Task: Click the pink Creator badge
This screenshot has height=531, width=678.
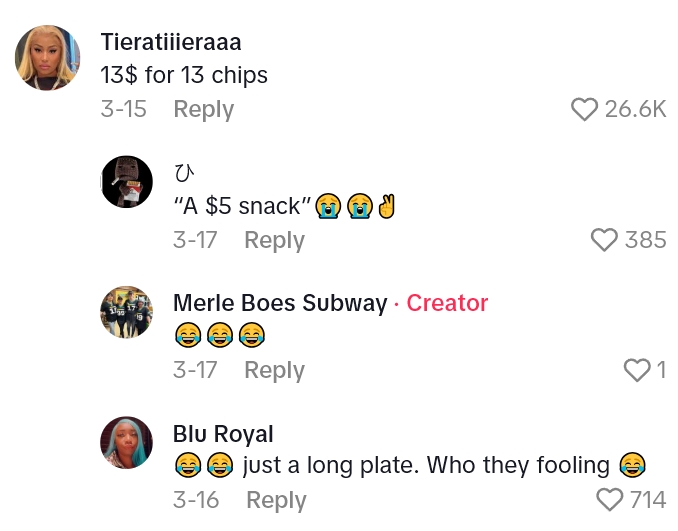Action: point(447,303)
